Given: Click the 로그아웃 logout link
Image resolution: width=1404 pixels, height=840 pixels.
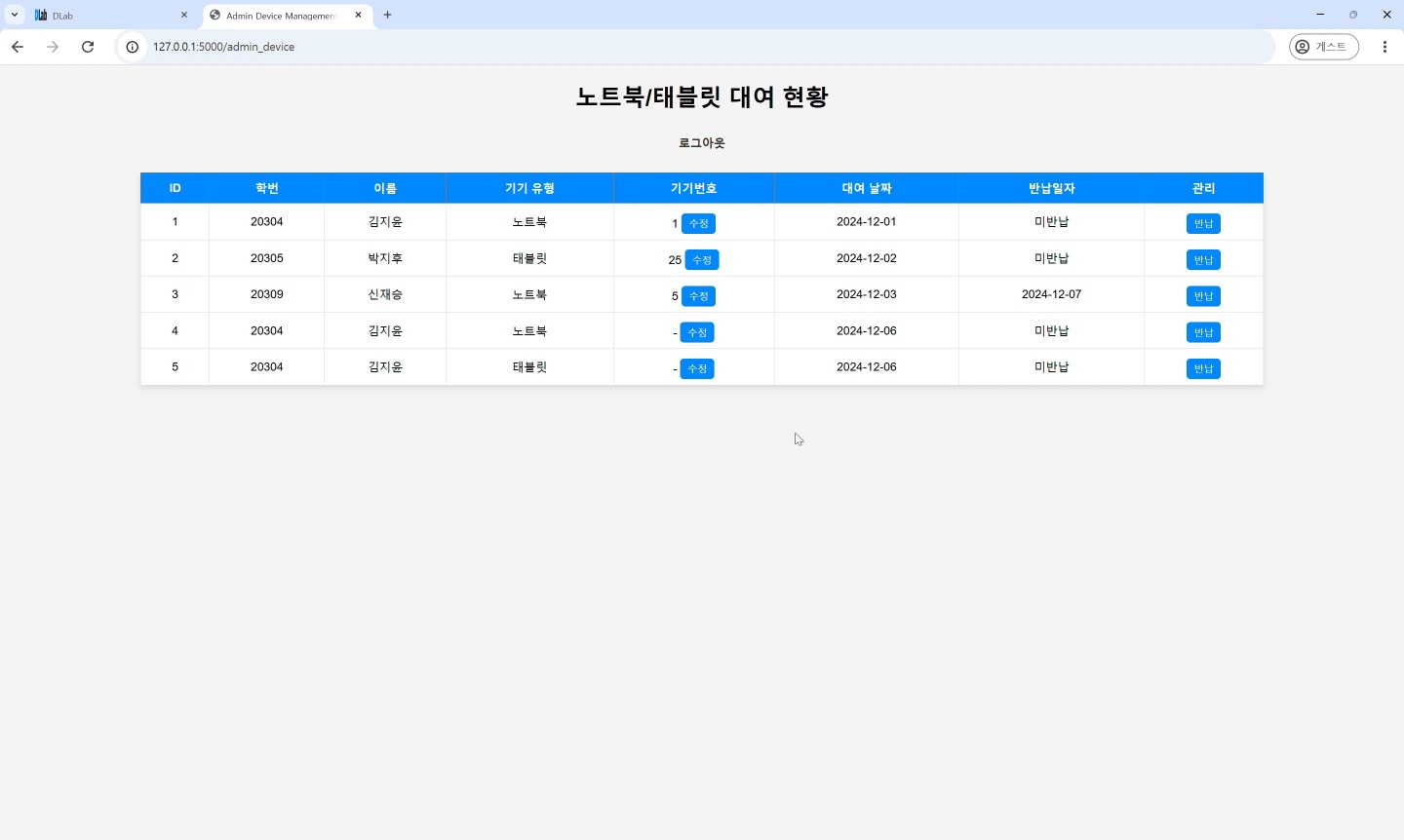Looking at the screenshot, I should (702, 143).
